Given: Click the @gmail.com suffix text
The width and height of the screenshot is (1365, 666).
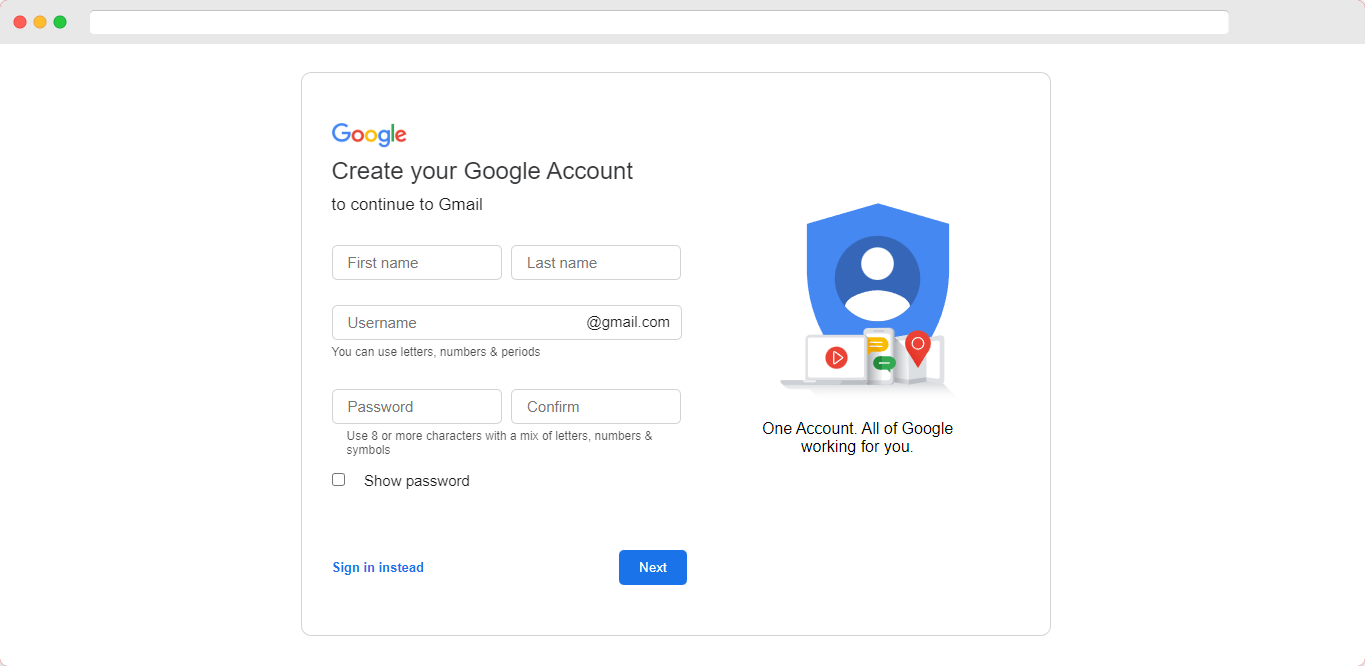Looking at the screenshot, I should coord(628,322).
